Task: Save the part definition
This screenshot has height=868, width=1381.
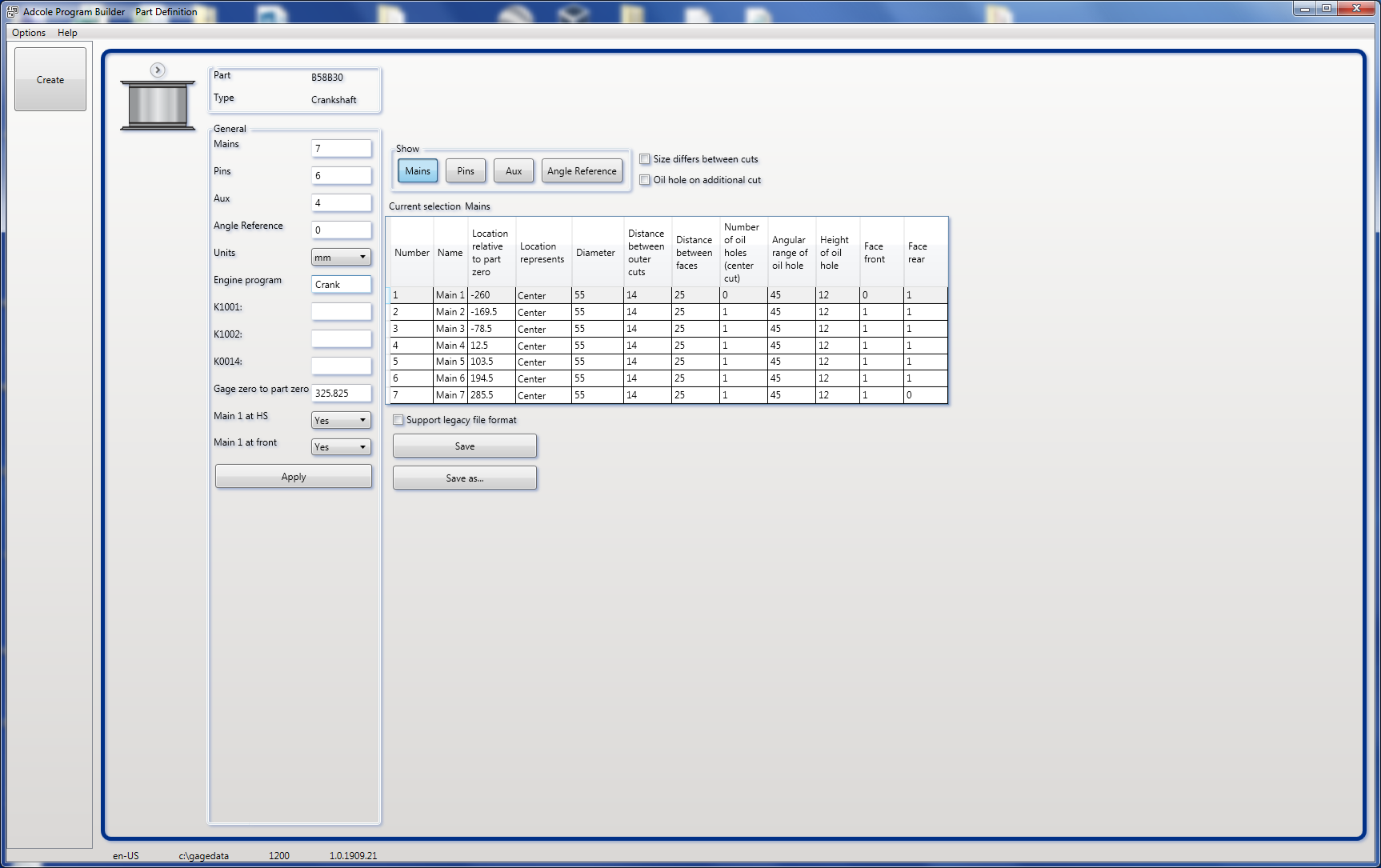Action: [464, 446]
